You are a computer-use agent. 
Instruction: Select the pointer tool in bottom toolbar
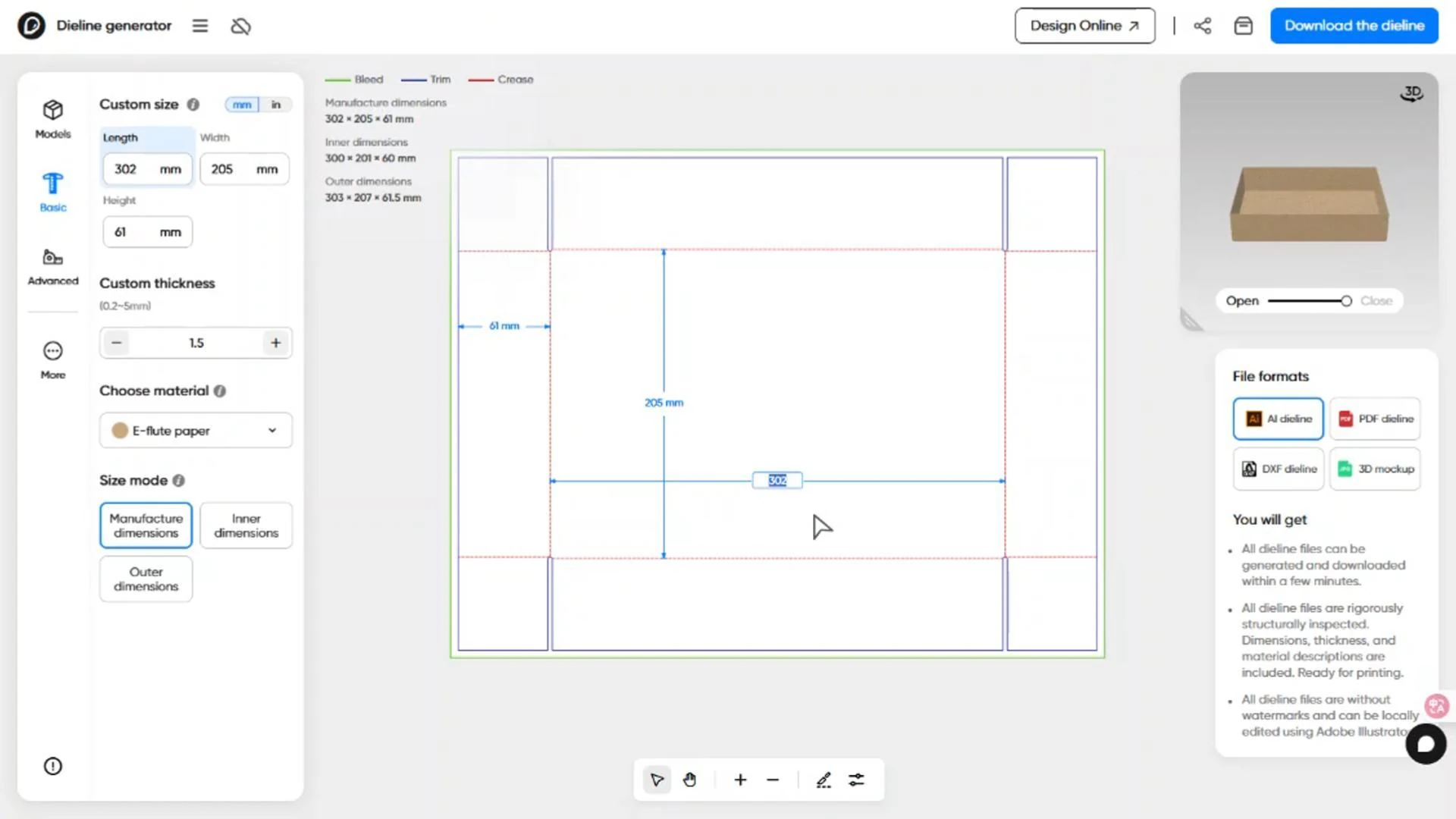click(657, 780)
